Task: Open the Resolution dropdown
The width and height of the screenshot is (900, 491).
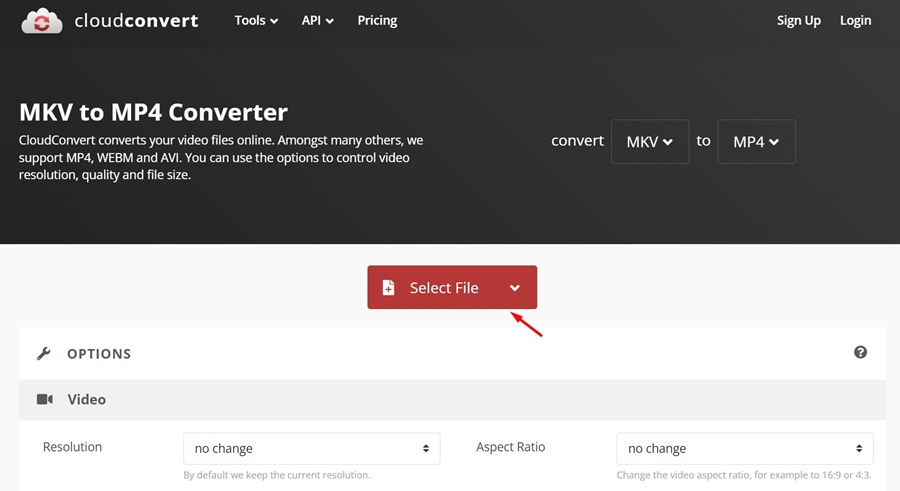Action: (312, 449)
